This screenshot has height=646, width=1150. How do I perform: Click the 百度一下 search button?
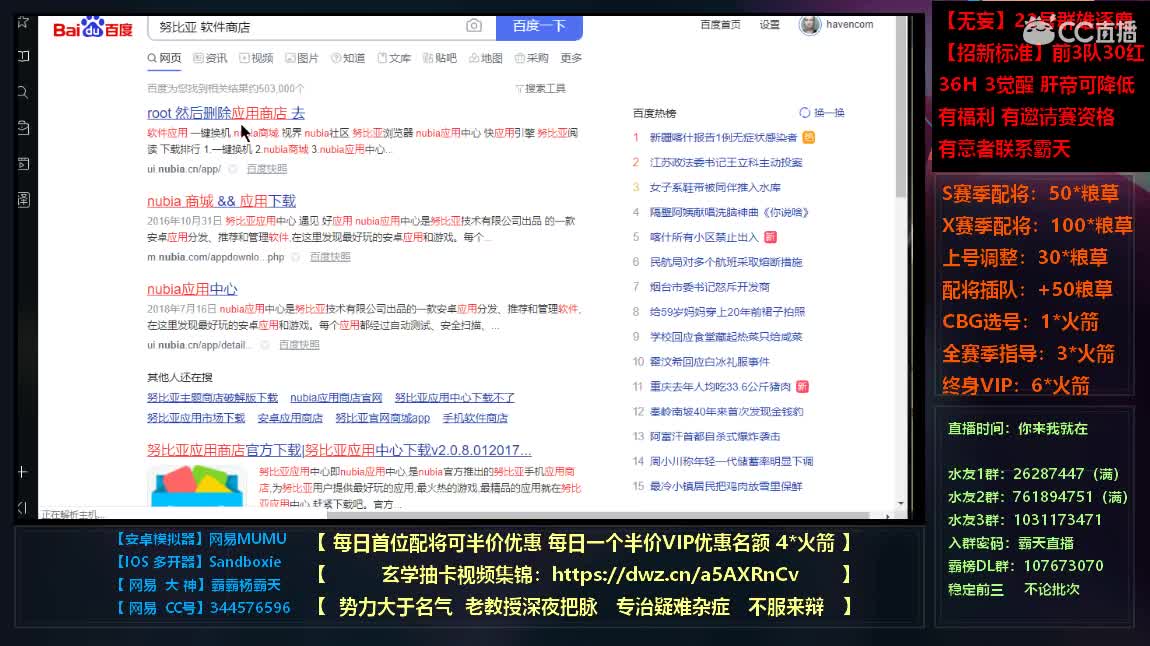pos(539,26)
